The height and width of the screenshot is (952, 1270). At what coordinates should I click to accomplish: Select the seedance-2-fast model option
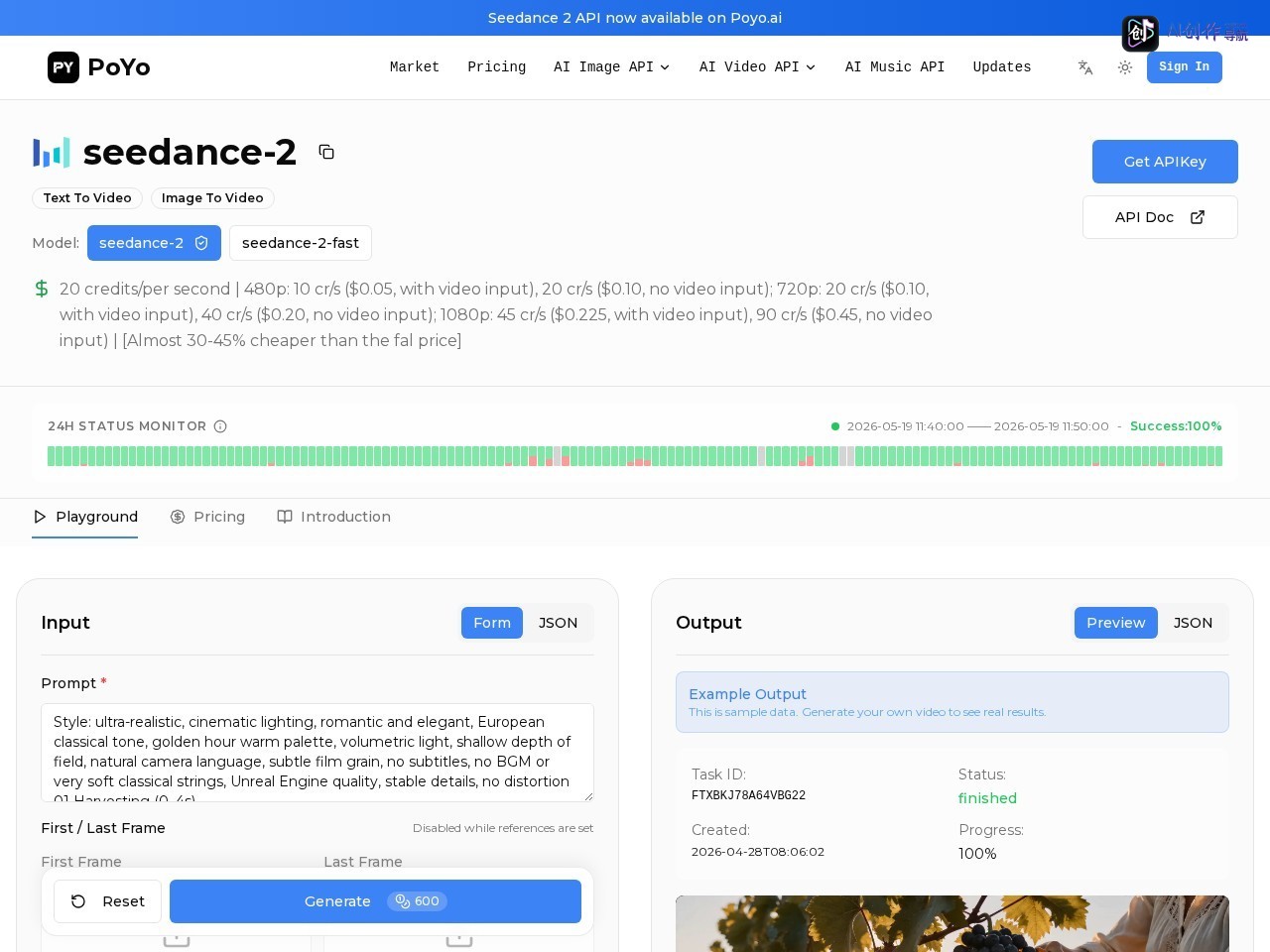coord(301,243)
